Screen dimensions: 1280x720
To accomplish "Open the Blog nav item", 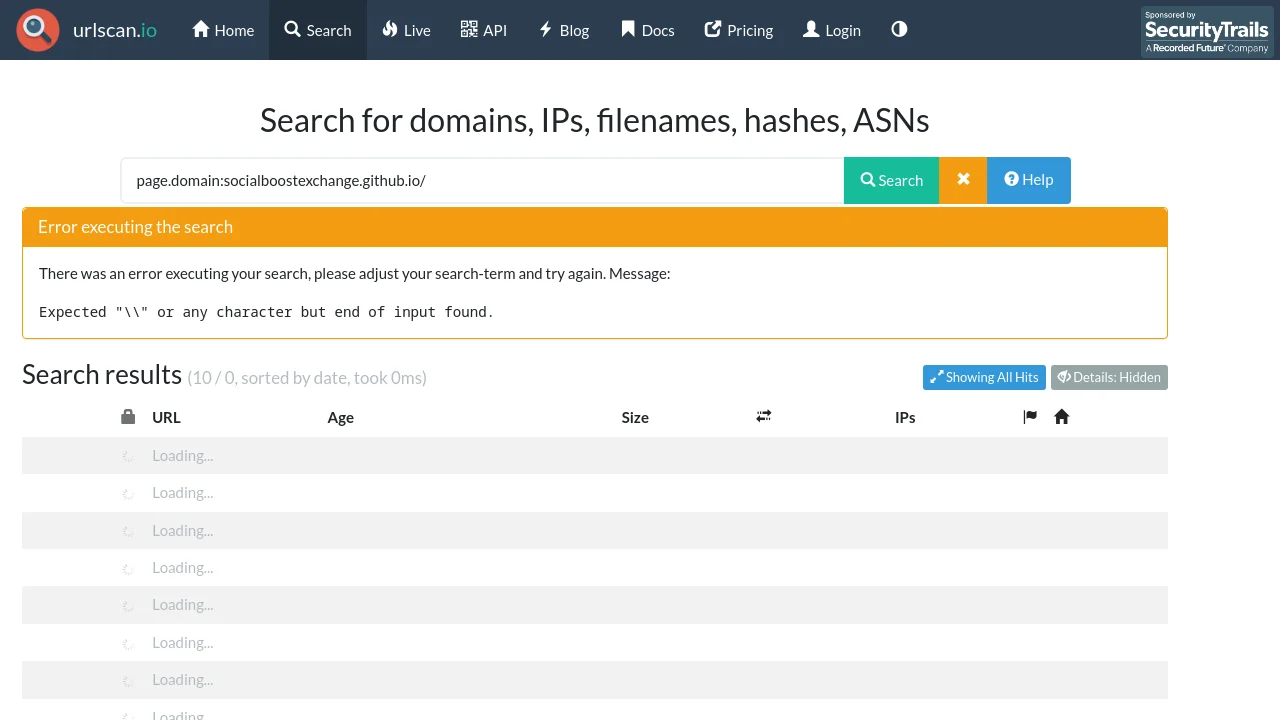I will 564,30.
